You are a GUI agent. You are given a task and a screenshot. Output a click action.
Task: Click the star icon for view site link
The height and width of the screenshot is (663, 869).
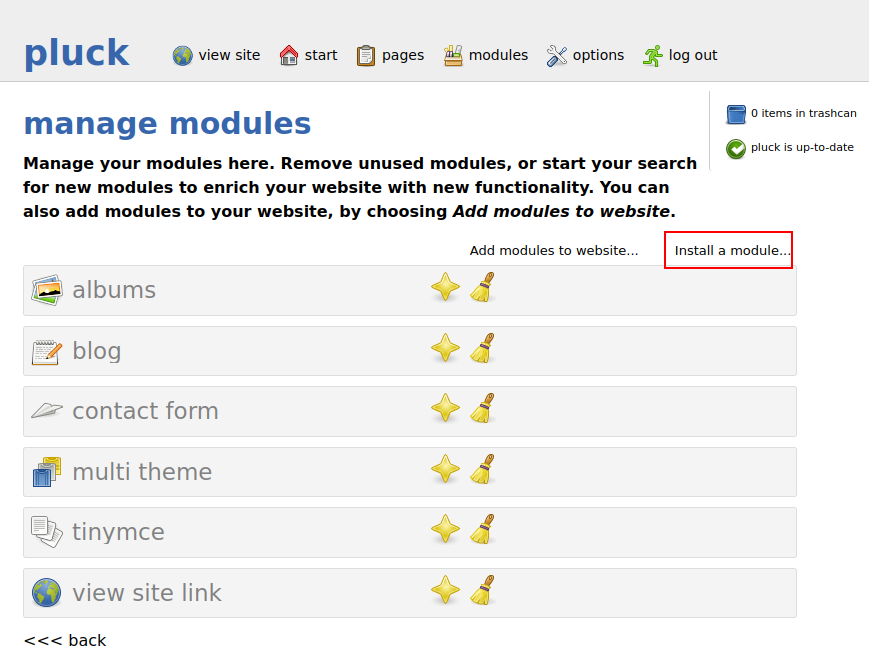click(x=445, y=591)
